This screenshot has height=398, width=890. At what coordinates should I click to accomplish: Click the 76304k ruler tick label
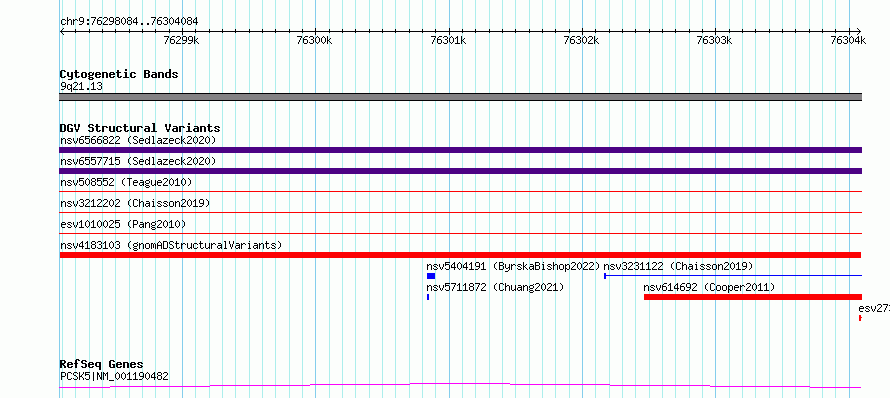click(848, 40)
